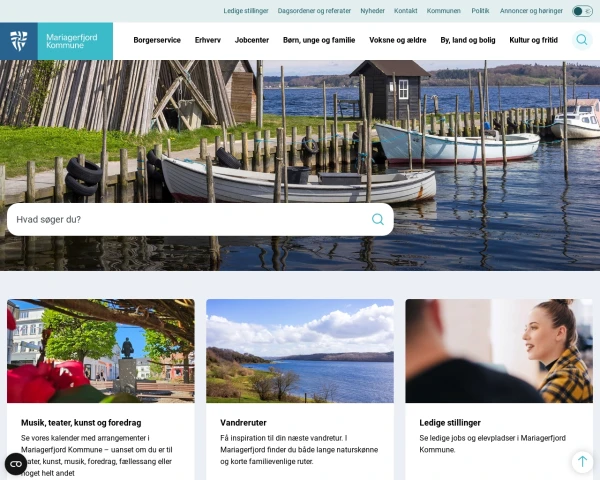Go to the Ledige stillinger top link
This screenshot has width=600, height=480.
tap(246, 11)
